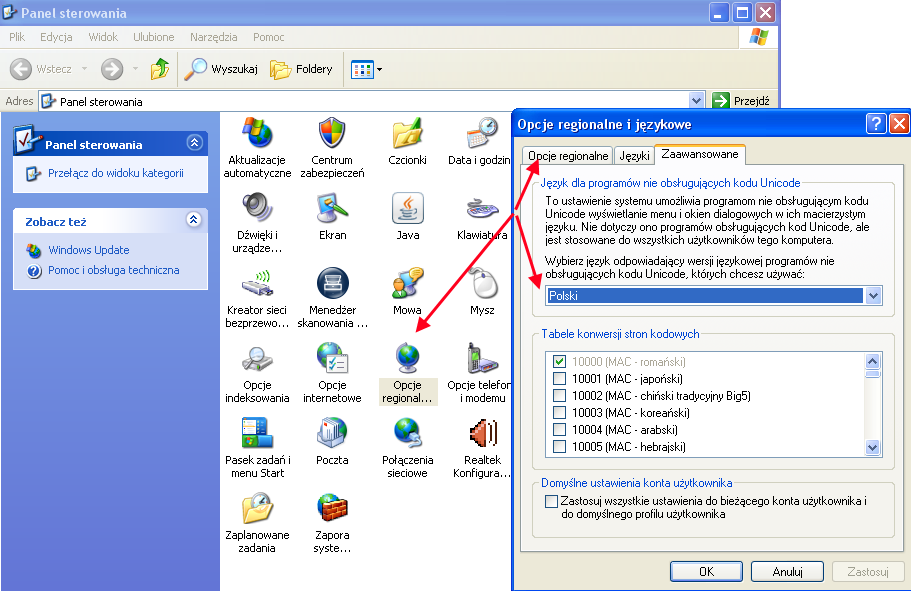Click the OK button
This screenshot has width=911, height=591.
point(706,572)
